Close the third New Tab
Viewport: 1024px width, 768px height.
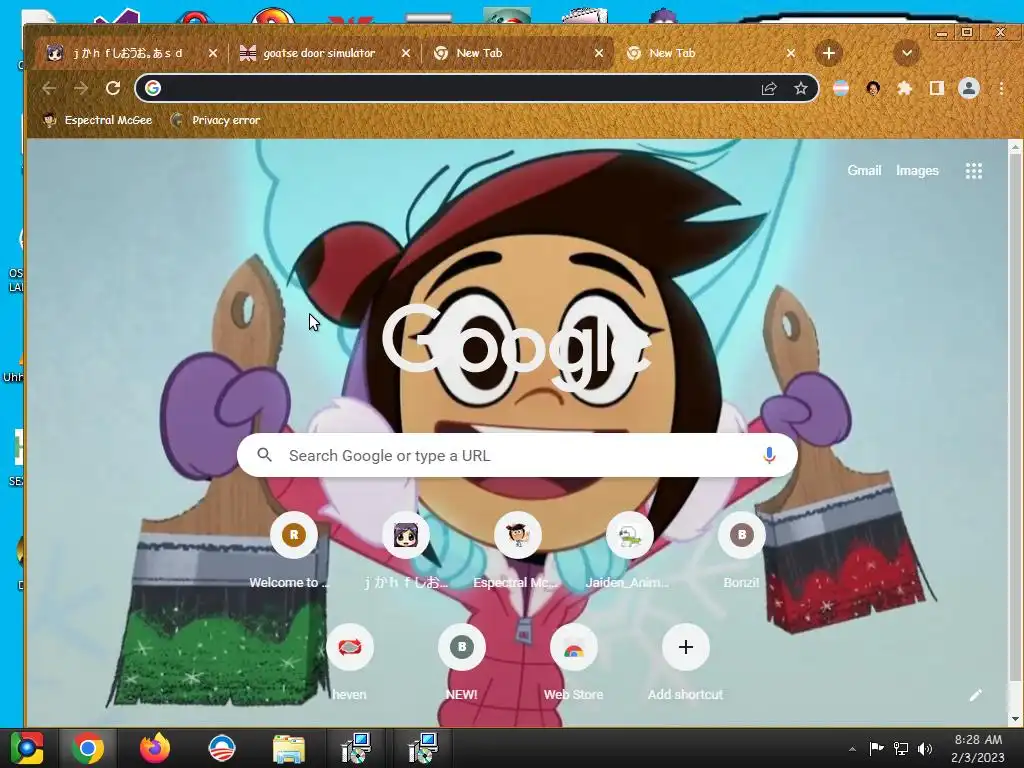[599, 53]
